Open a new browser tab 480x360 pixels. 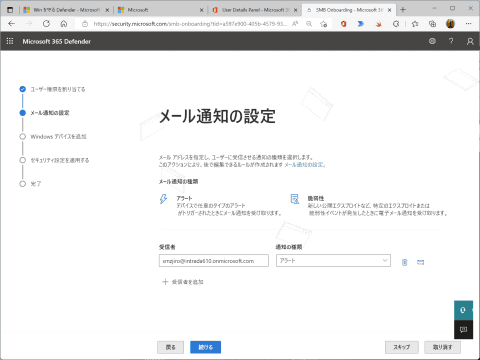pos(403,10)
